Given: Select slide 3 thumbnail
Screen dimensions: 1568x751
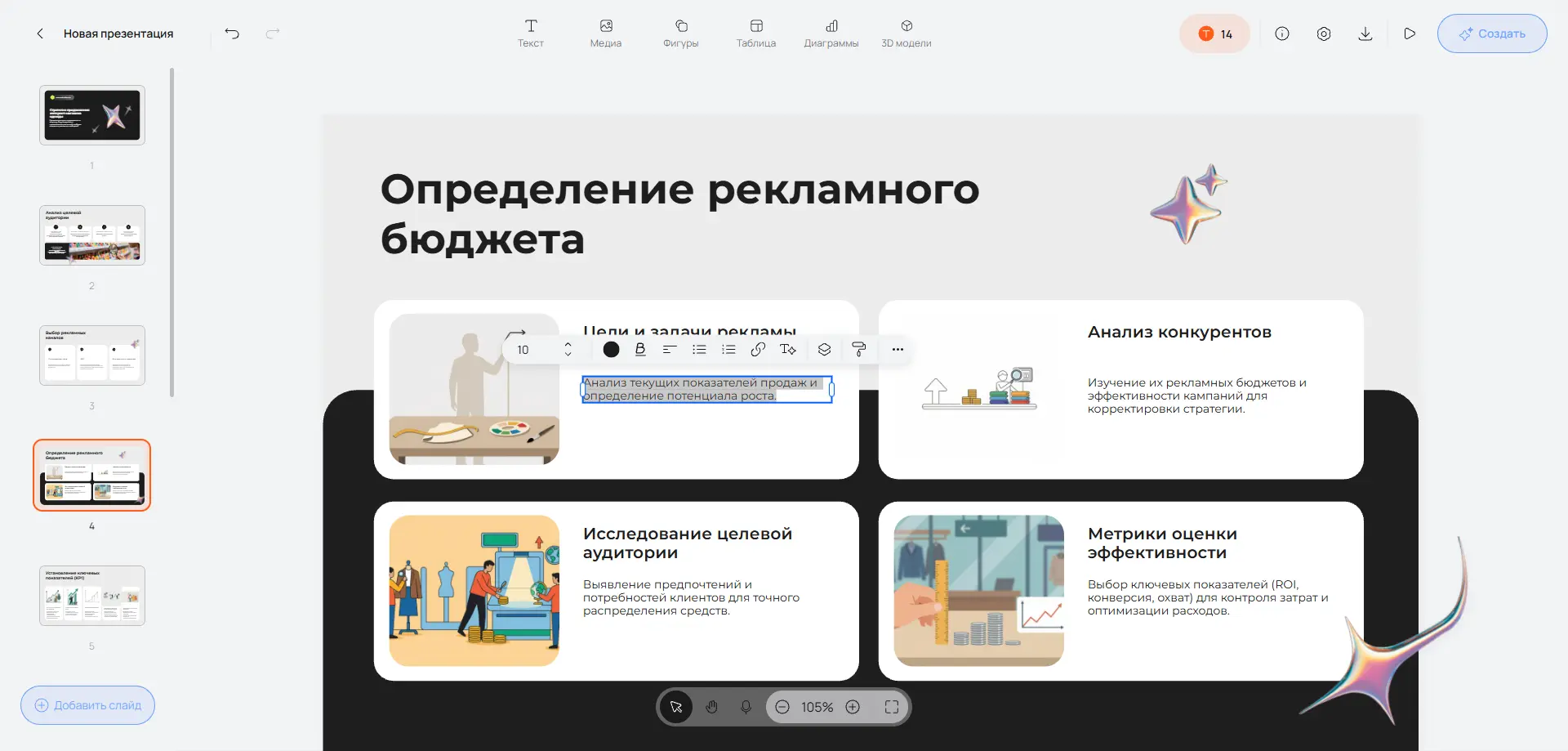Looking at the screenshot, I should [x=92, y=355].
